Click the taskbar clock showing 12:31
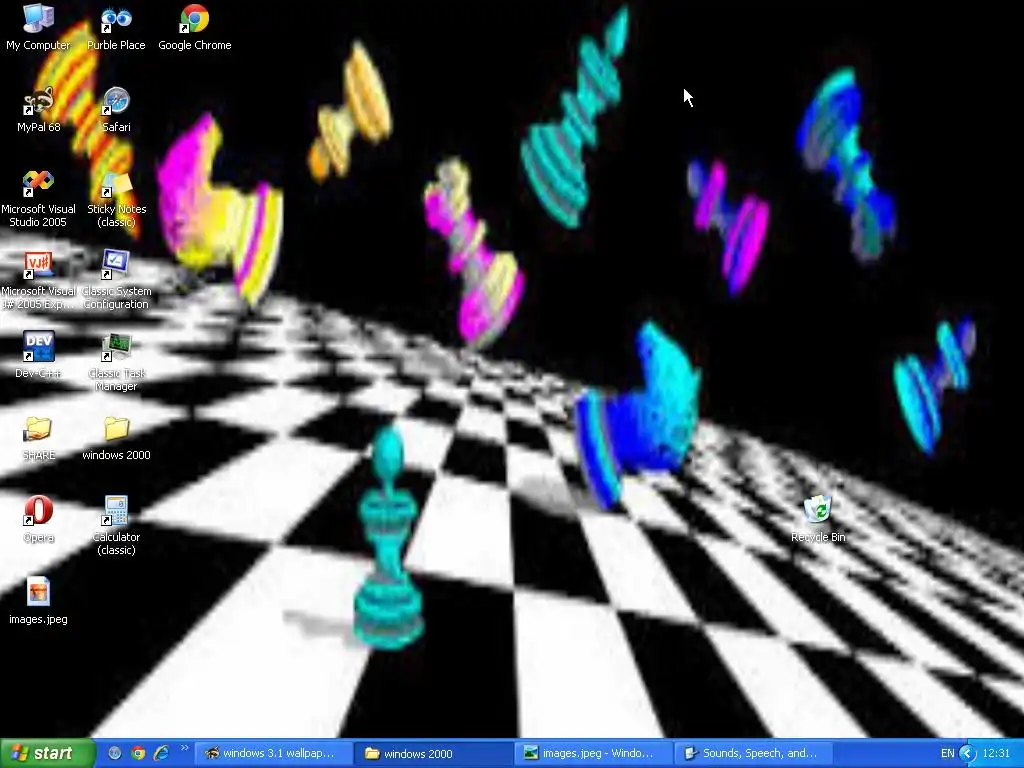1024x768 pixels. click(x=997, y=754)
